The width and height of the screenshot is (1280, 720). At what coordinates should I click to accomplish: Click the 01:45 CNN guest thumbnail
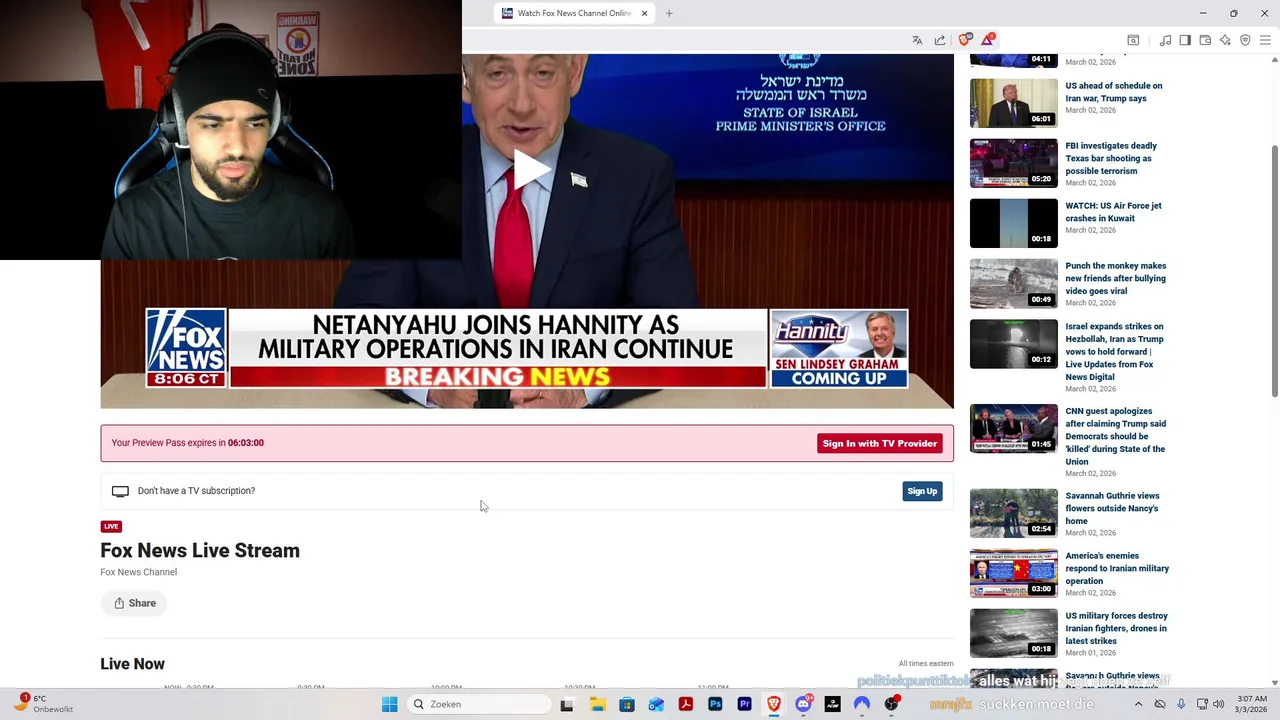[1013, 428]
